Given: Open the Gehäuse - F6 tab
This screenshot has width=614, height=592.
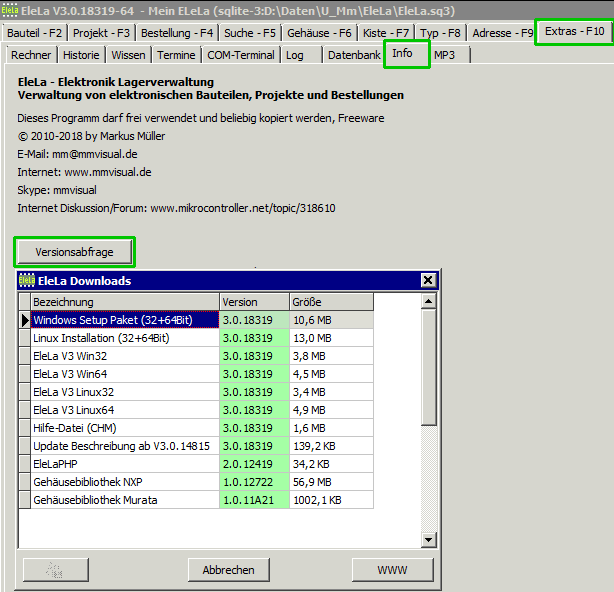Looking at the screenshot, I should pos(319,33).
